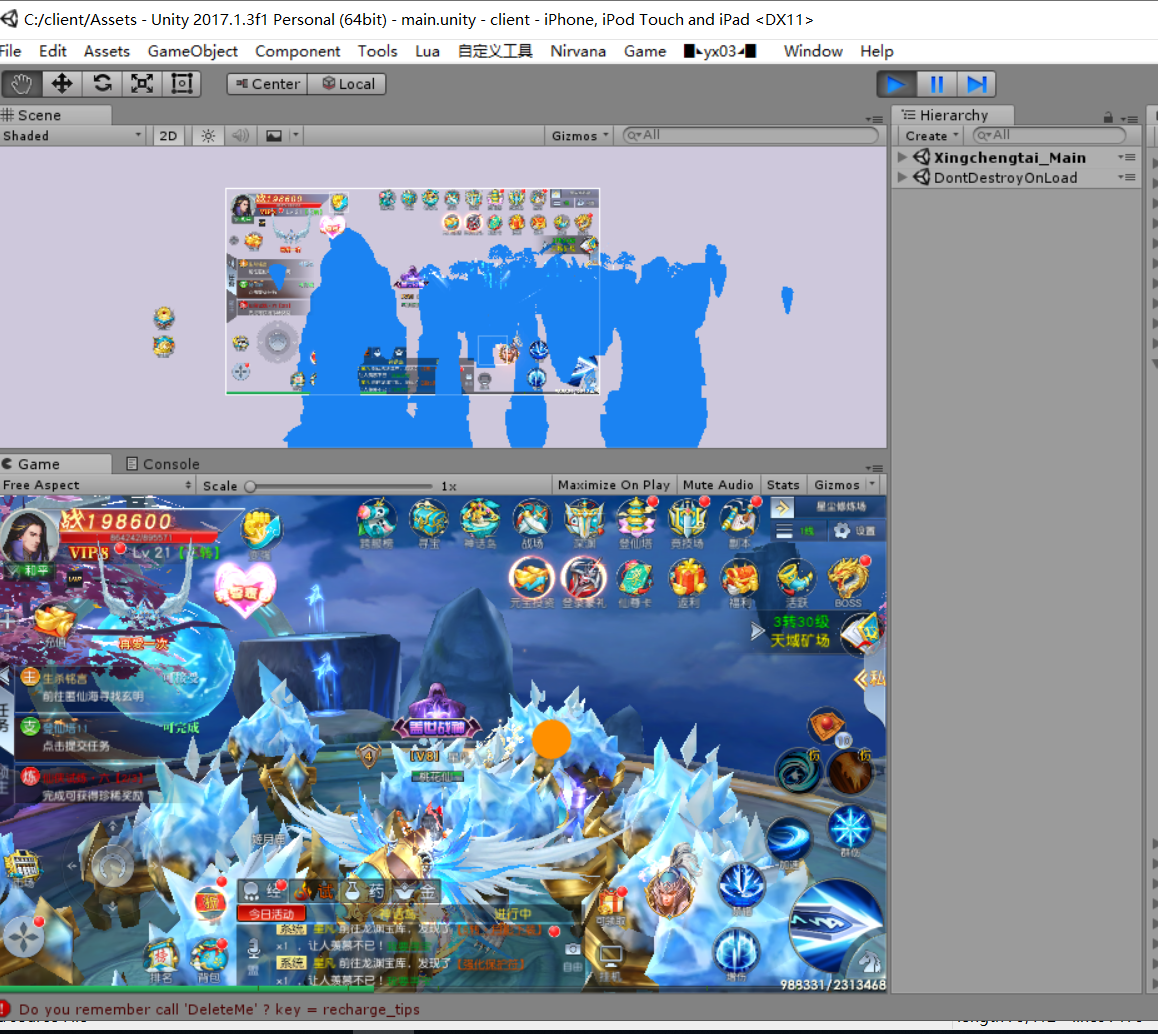
Task: Stop play mode with the Play button
Action: coord(897,84)
